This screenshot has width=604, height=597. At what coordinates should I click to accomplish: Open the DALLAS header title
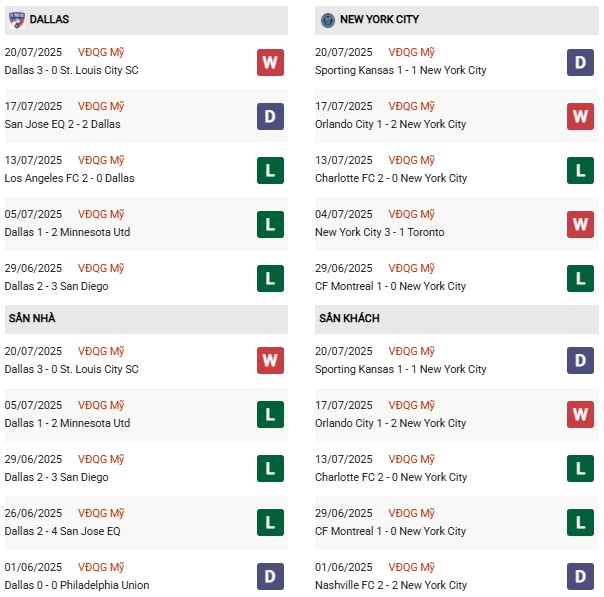(49, 20)
